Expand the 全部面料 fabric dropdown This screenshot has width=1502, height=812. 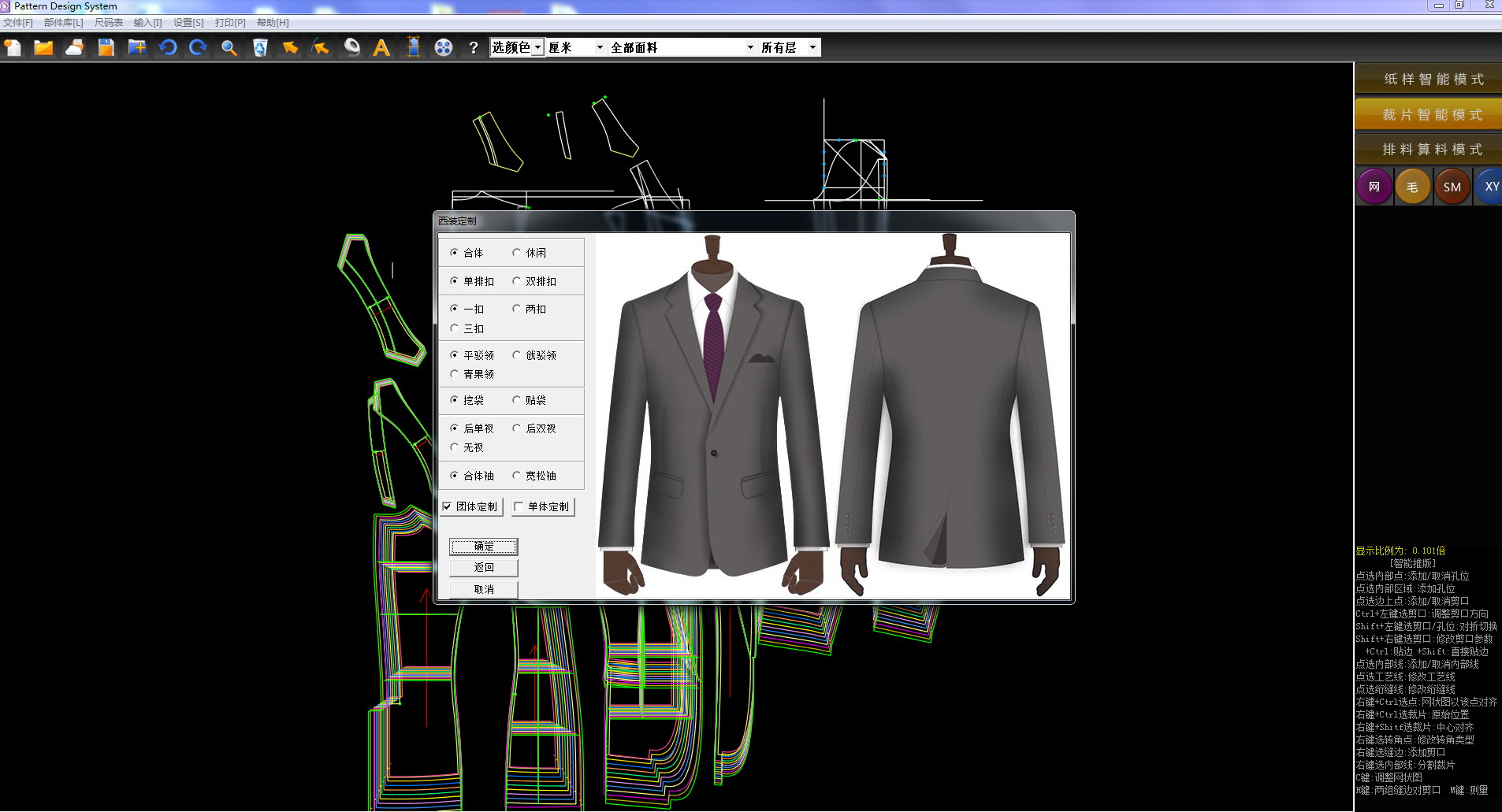pos(749,48)
